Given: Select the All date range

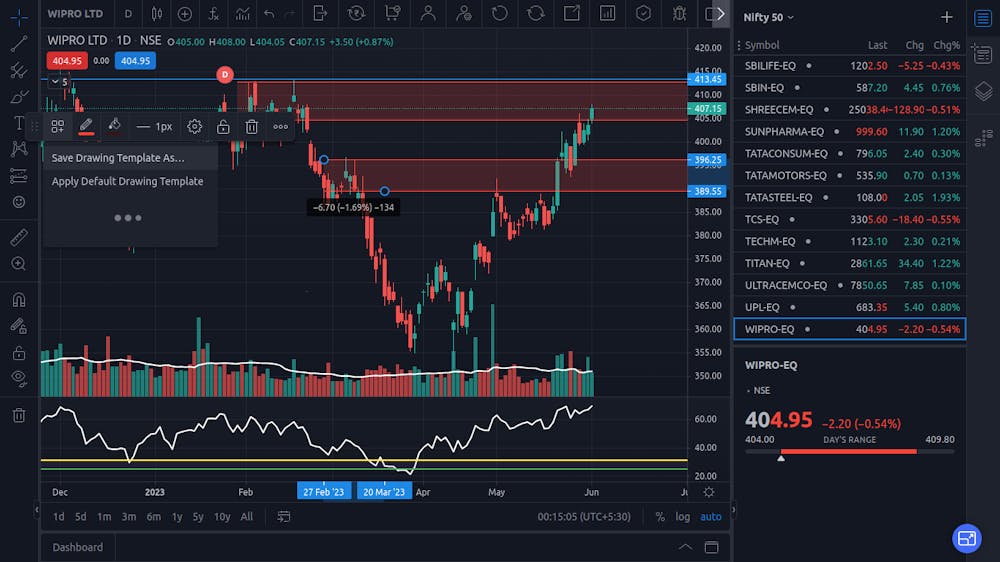Looking at the screenshot, I should click(246, 517).
